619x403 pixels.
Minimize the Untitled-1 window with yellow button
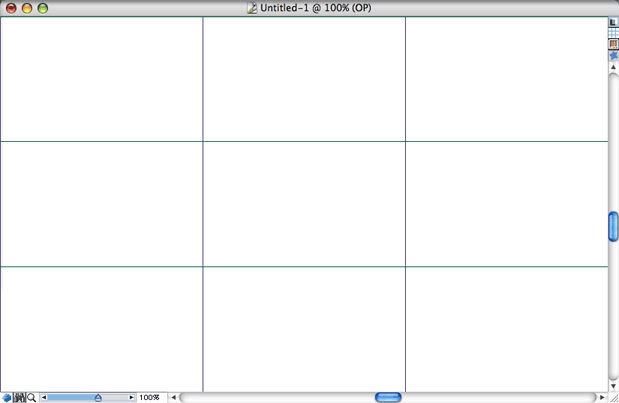pos(27,8)
